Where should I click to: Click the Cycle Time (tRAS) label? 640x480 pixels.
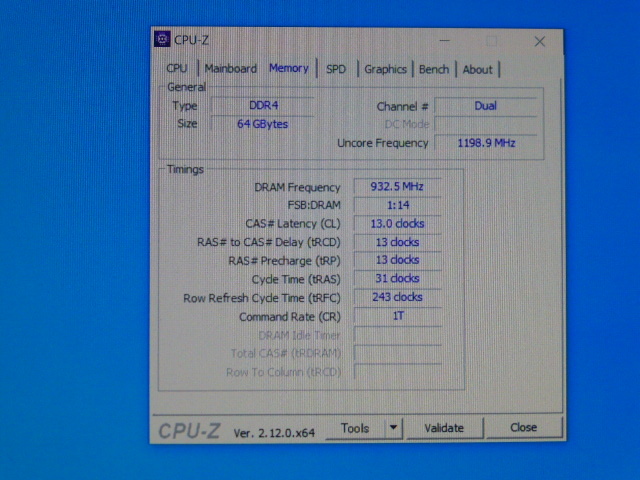point(296,280)
